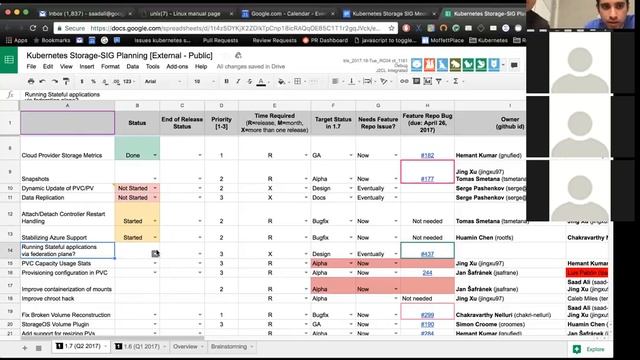
Task: Insert a comment from toolbar
Action: [x=416, y=81]
